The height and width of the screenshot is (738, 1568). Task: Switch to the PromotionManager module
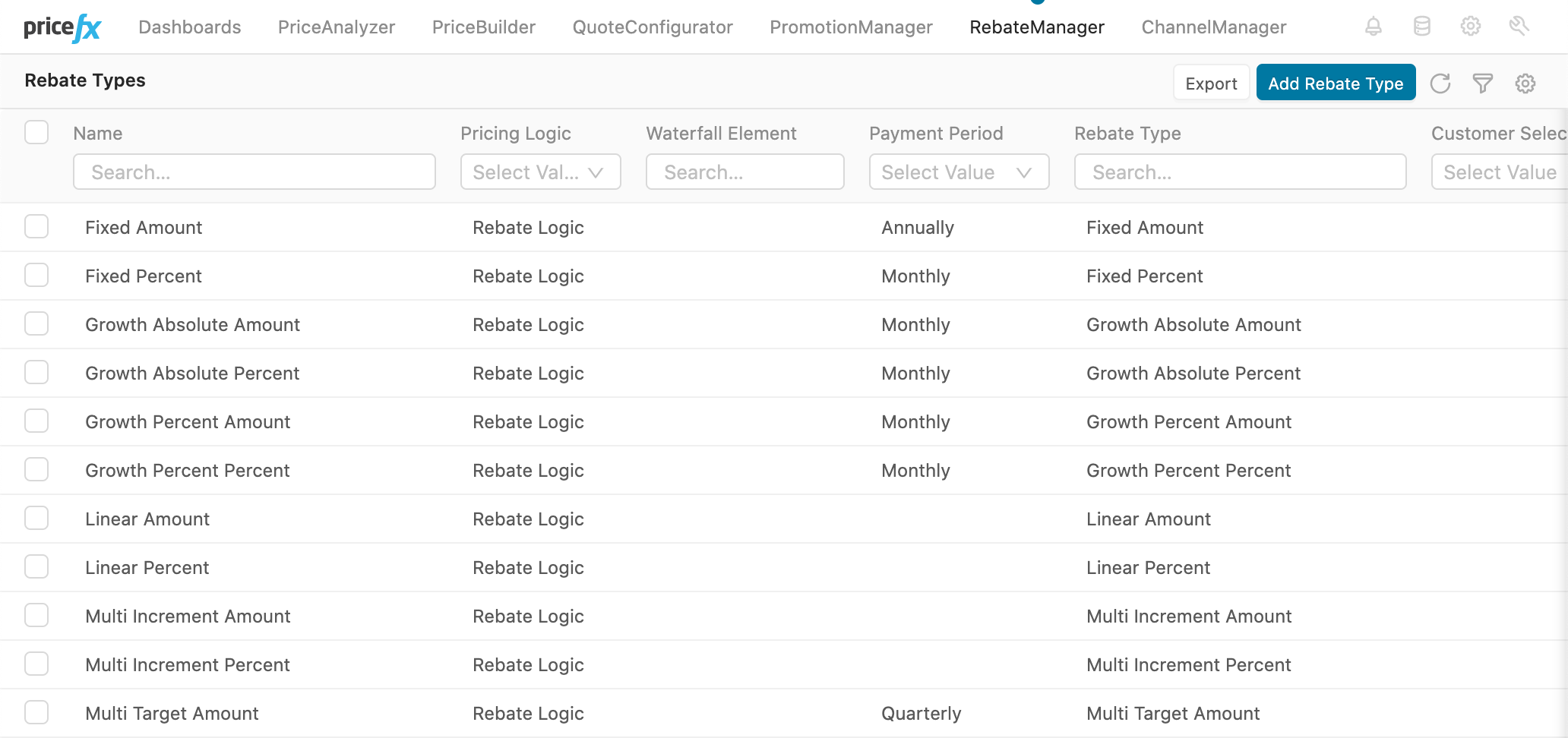(x=851, y=27)
